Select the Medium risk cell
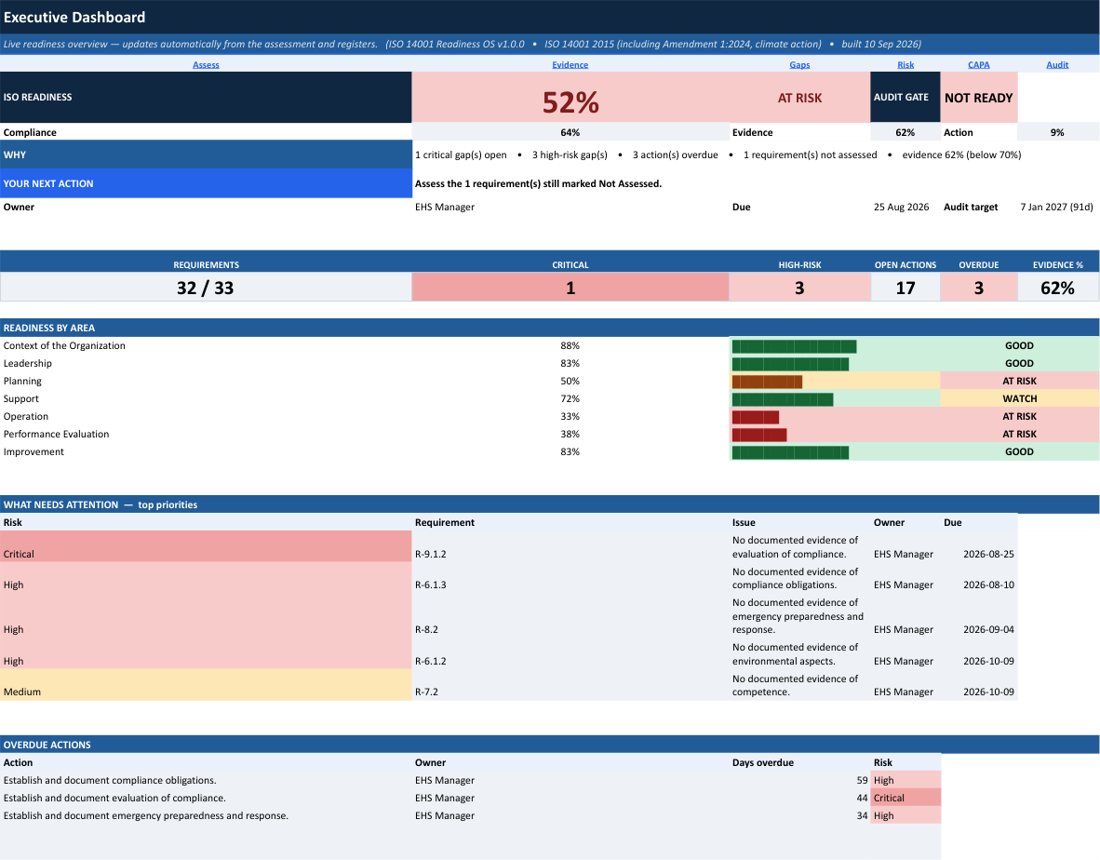Viewport: 1100px width, 860px height. (x=206, y=685)
